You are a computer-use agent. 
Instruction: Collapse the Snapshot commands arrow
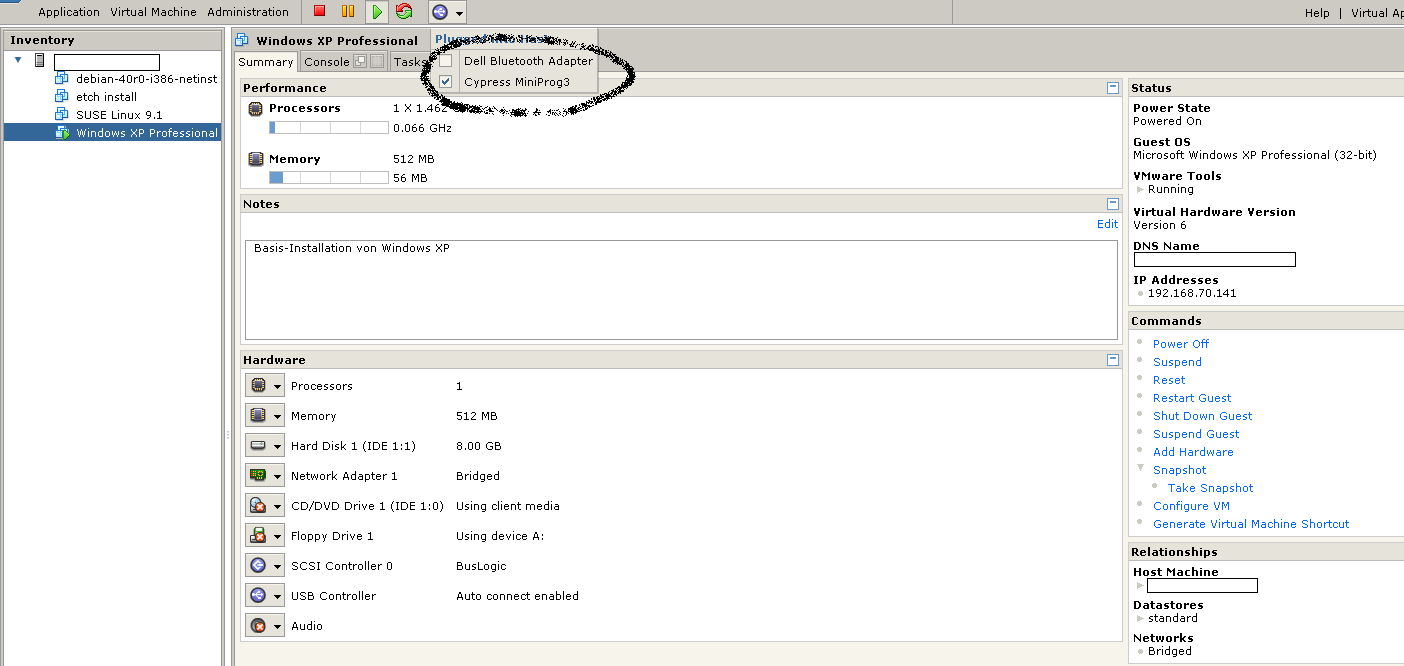tap(1141, 469)
